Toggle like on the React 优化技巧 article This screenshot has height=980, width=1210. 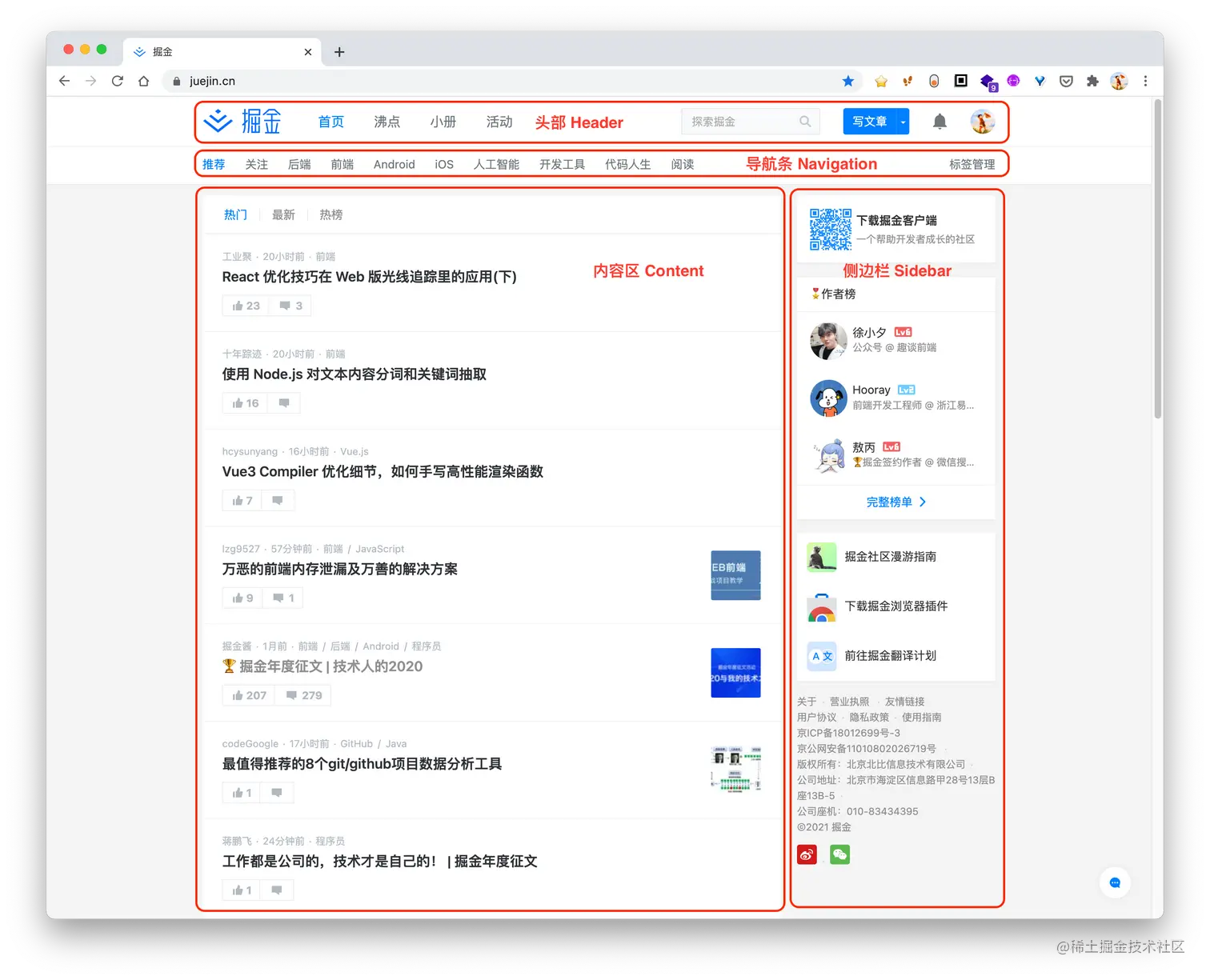[x=244, y=305]
